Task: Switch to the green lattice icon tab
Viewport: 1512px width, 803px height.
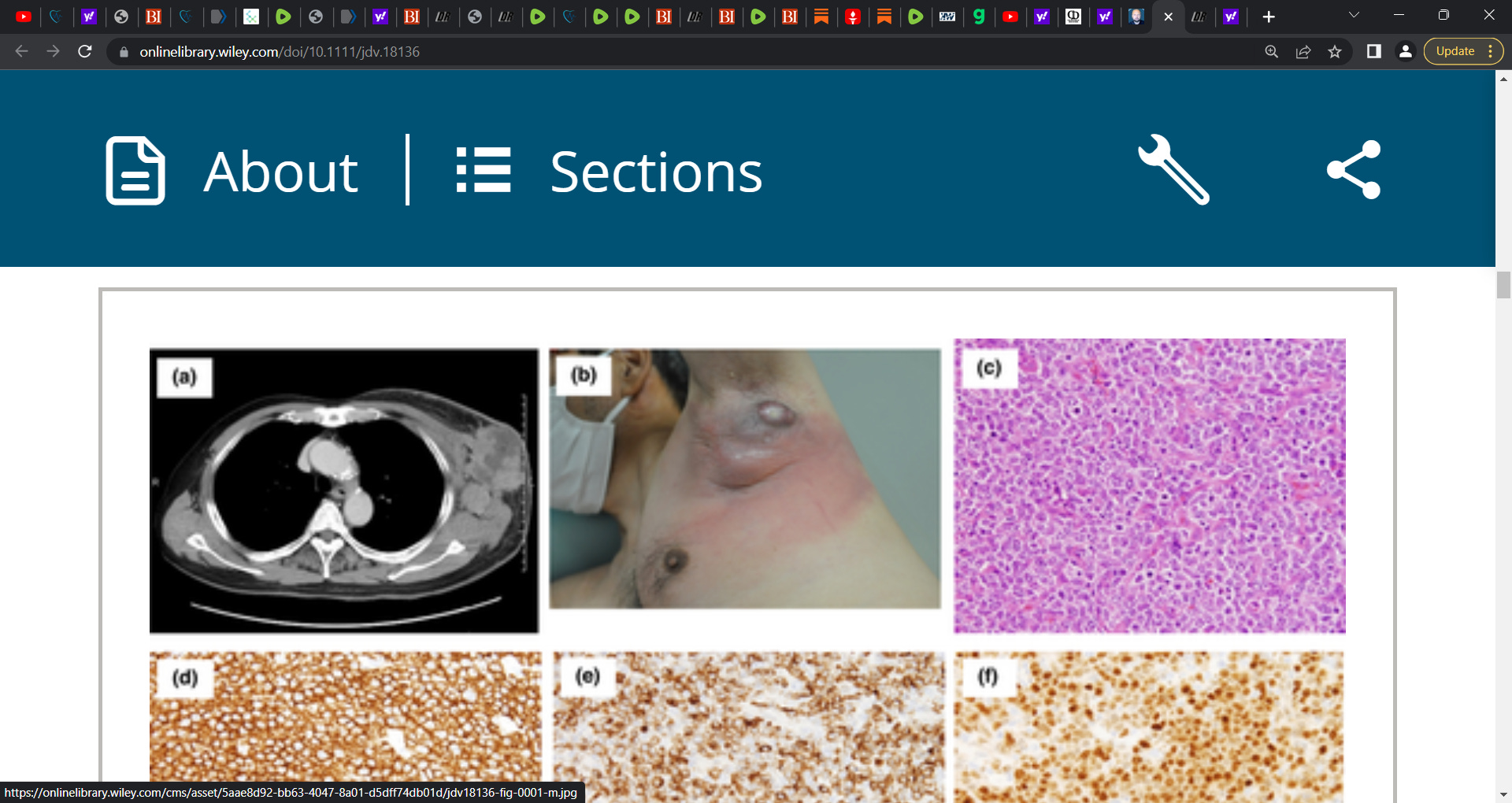Action: coord(251,17)
